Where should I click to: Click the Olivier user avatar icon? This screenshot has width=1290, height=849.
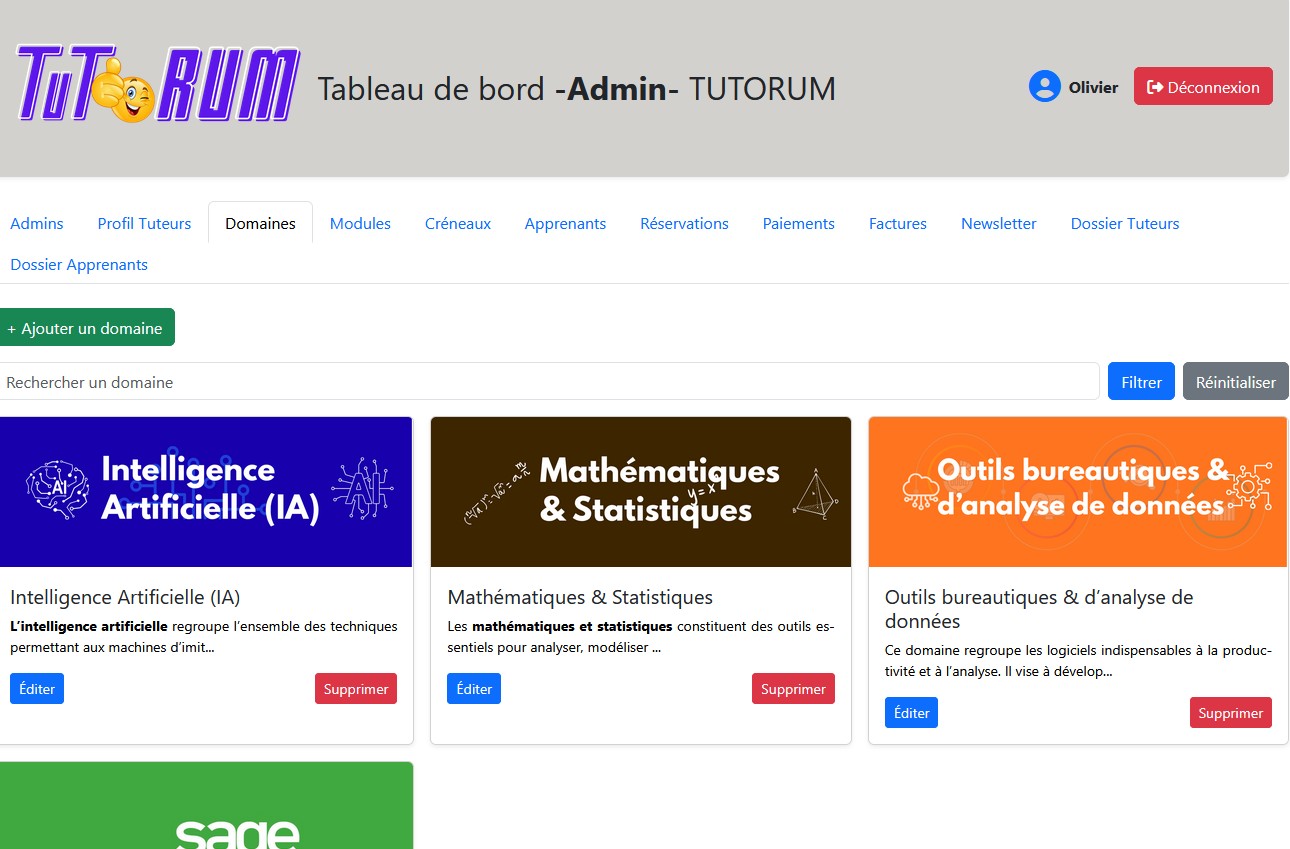1044,87
